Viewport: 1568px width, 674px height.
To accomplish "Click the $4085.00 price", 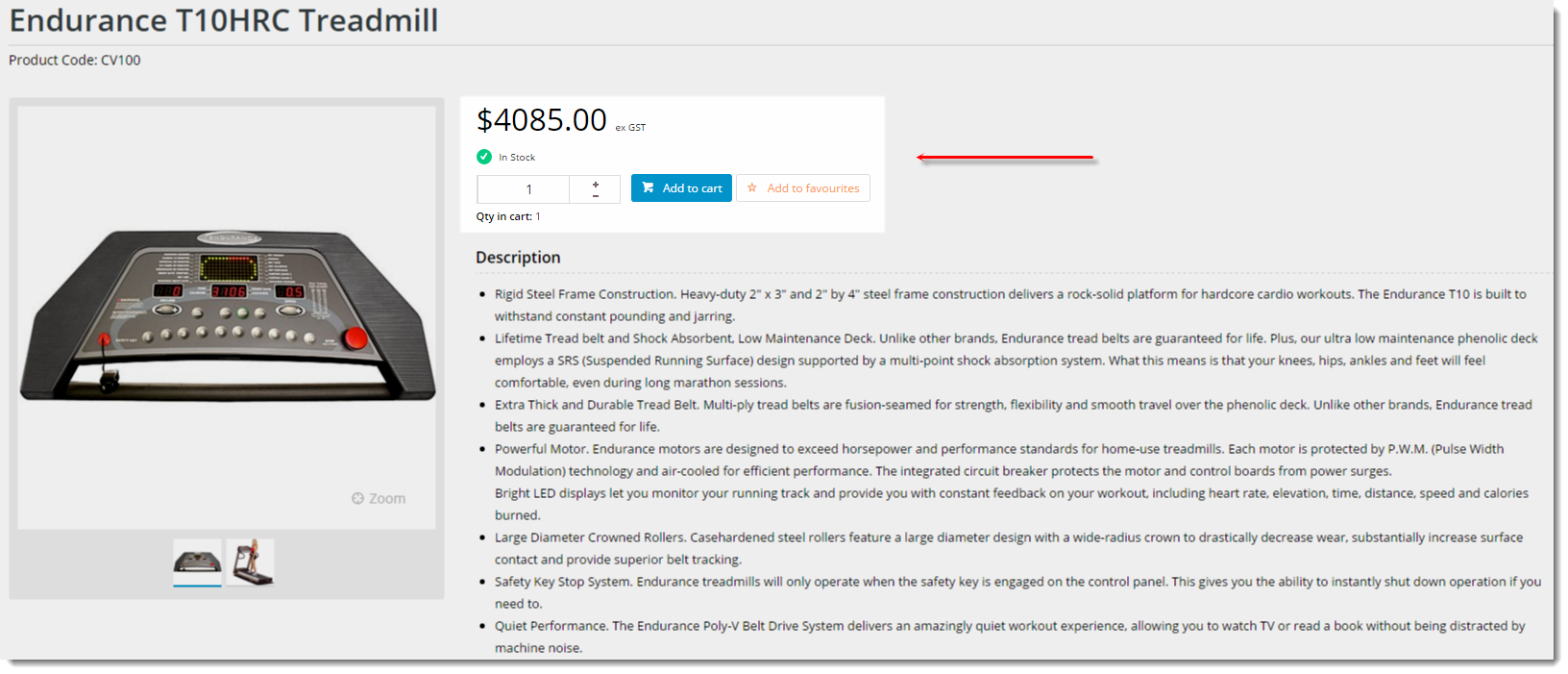I will (542, 120).
